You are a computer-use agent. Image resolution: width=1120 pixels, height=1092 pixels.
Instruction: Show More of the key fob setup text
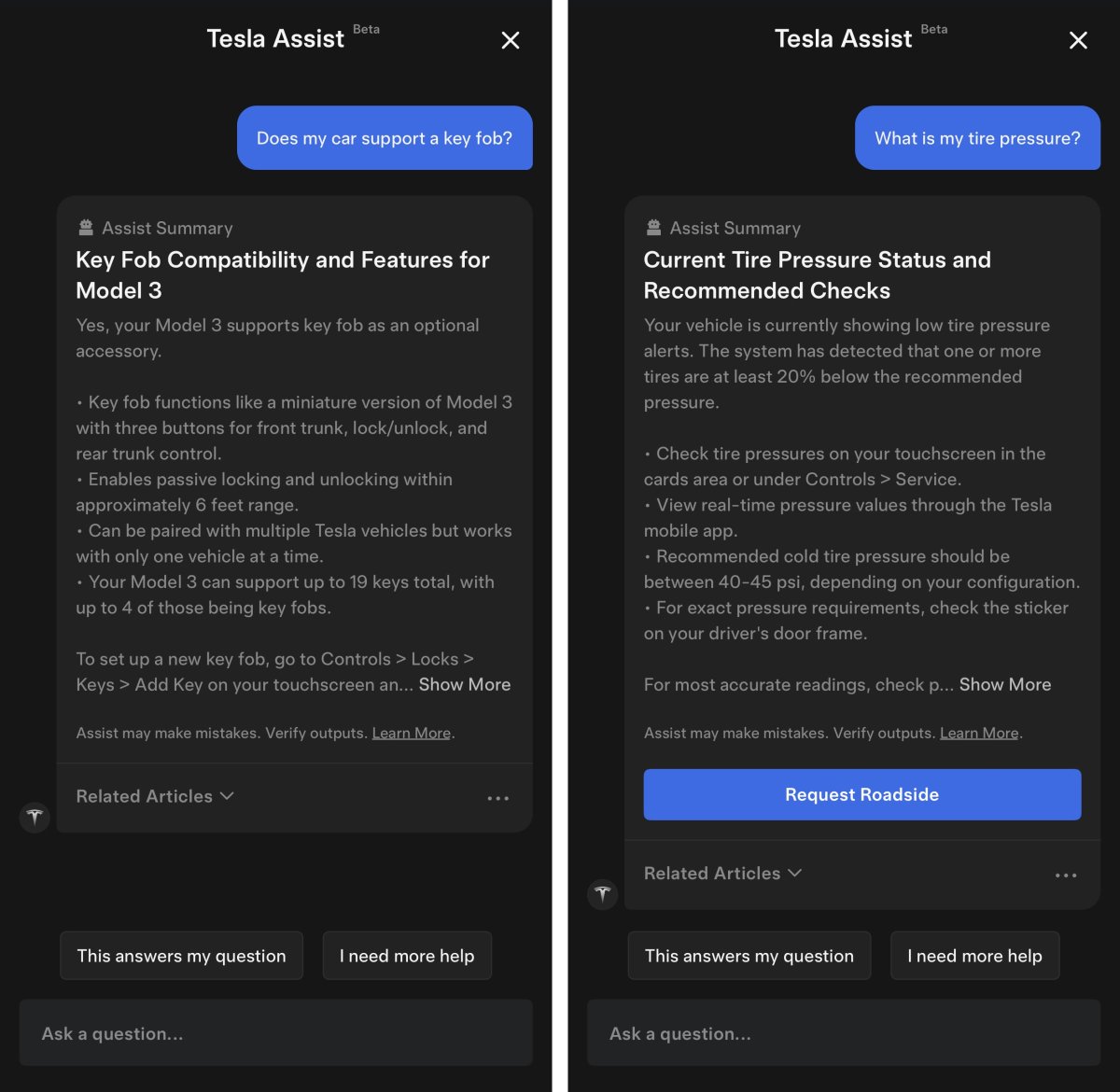point(465,684)
